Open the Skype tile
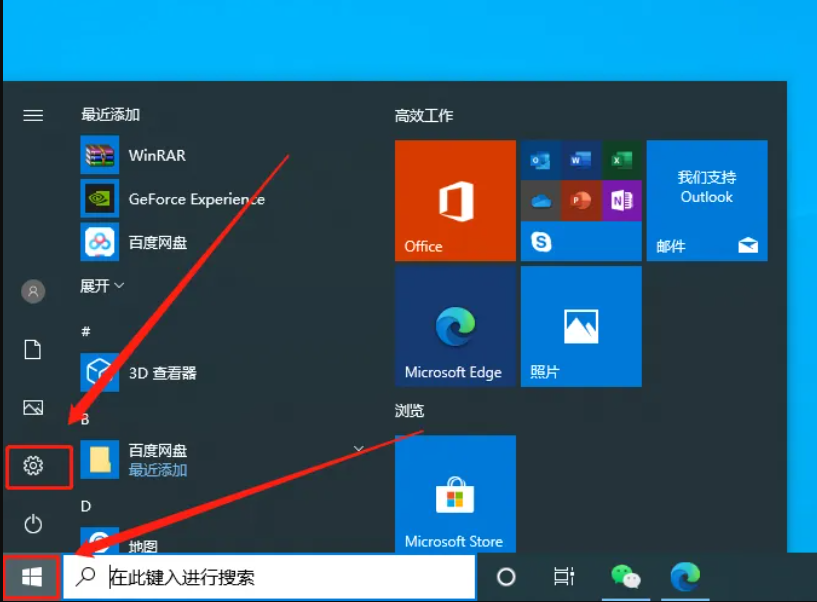This screenshot has width=817, height=602. coord(581,241)
